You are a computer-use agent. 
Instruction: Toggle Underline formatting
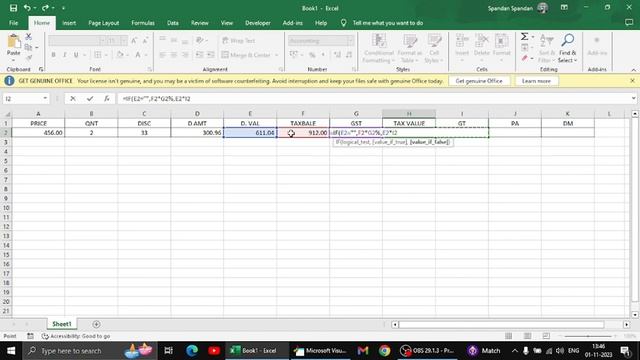point(76,55)
